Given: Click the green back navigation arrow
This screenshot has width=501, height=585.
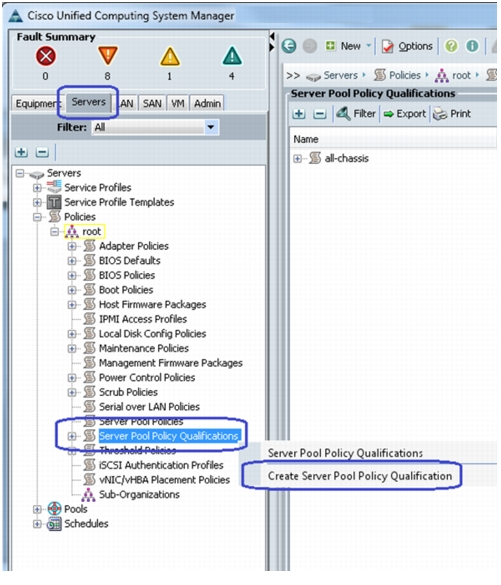Looking at the screenshot, I should 289,46.
